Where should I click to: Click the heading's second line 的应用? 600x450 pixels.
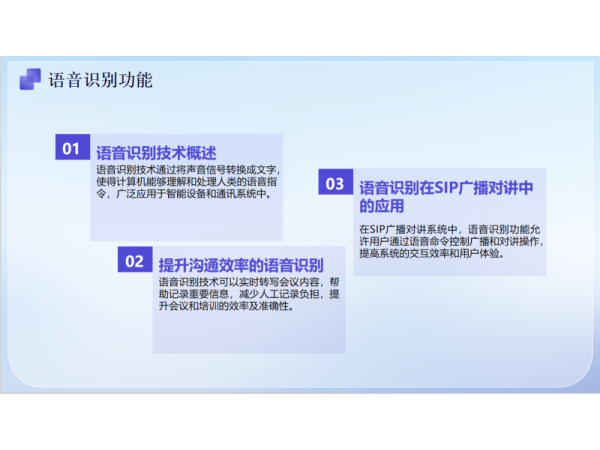[x=381, y=207]
